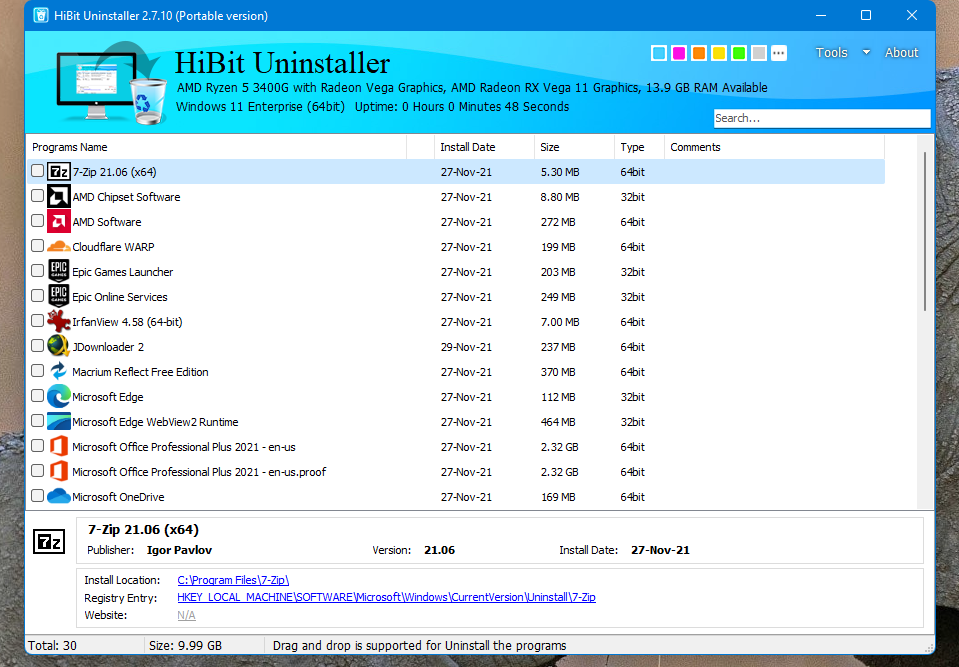Screen dimensions: 959x667
Task: Click the 29-Nov-21 date of JDownloader 2
Action: coord(466,347)
